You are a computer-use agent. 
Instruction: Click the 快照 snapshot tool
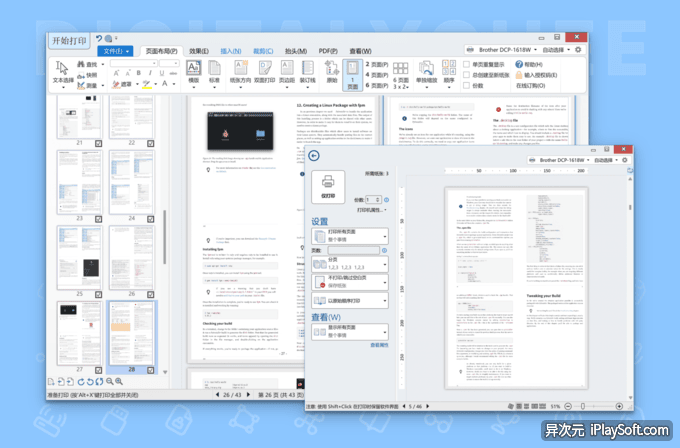[x=88, y=75]
